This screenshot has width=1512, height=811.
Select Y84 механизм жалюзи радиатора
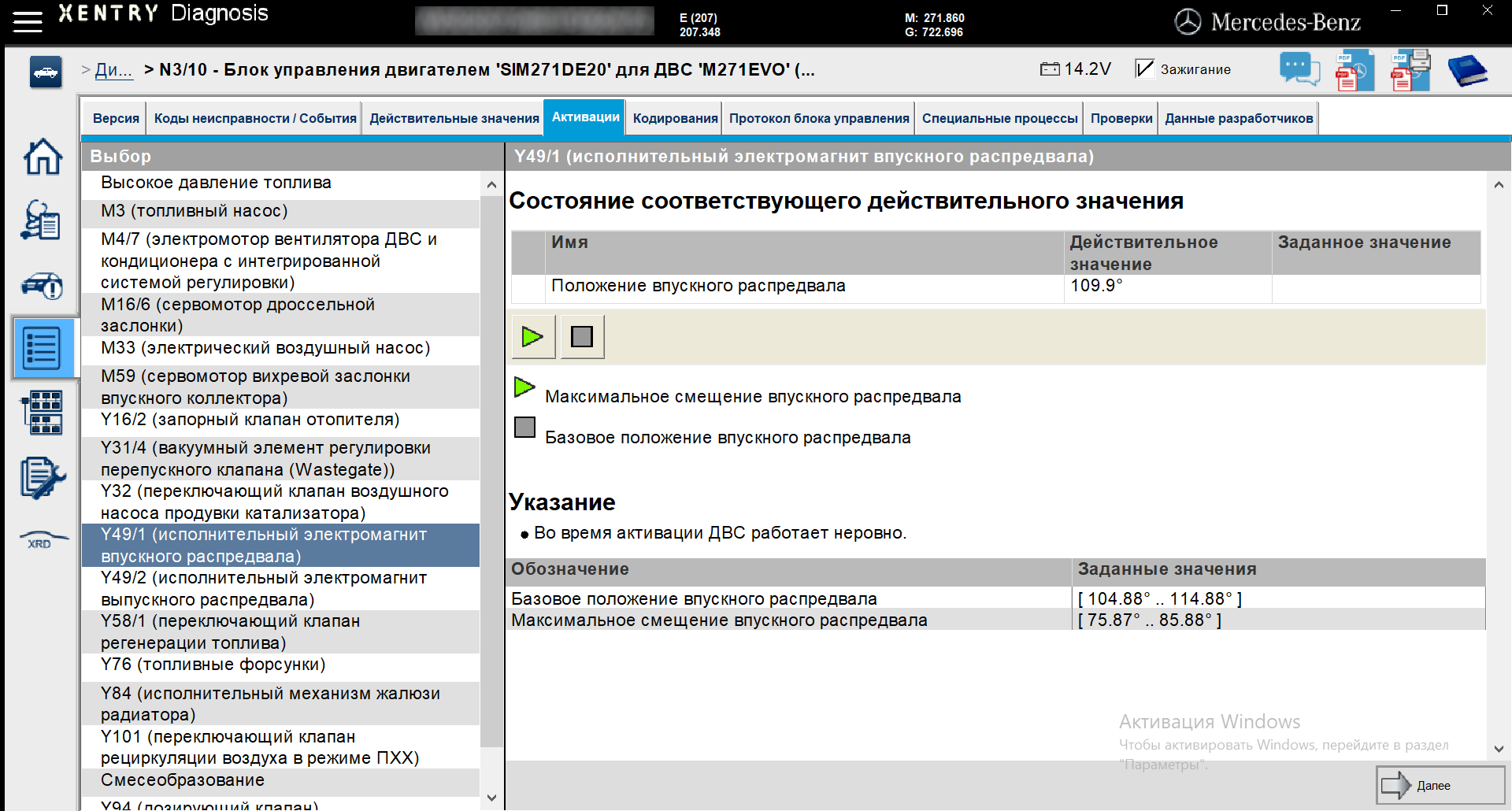pyautogui.click(x=280, y=703)
